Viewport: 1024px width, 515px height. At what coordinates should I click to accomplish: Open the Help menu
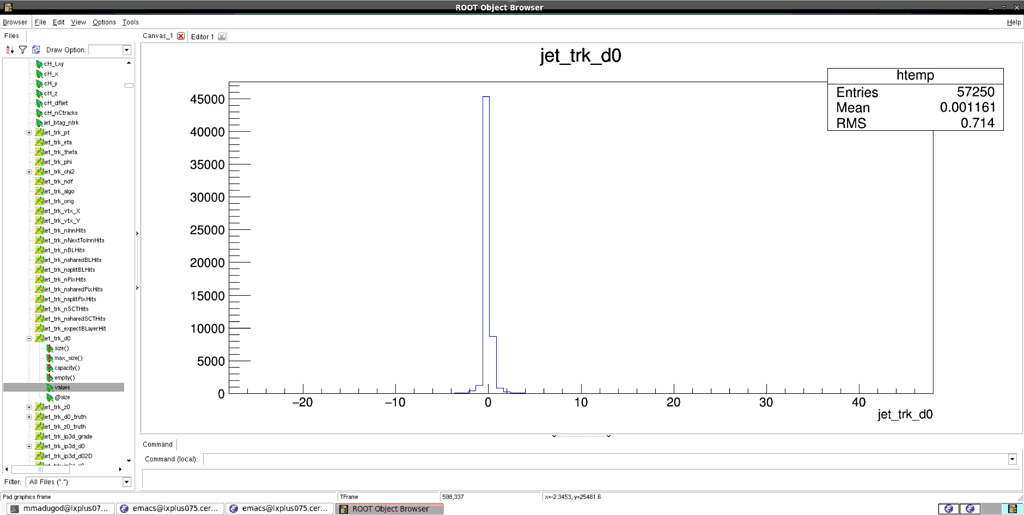coord(1014,22)
